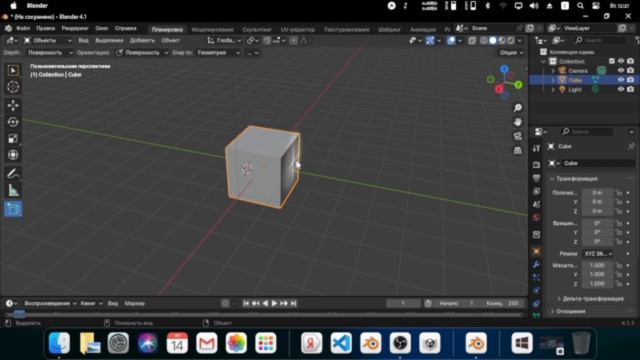The image size is (640, 360).
Task: Click the Cube object name field
Action: (599, 163)
